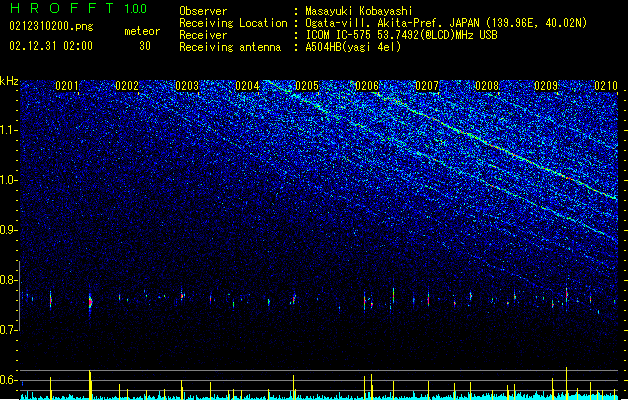This screenshot has height=400, width=629.
Task: Click the meteor count 30
Action: coord(145,46)
